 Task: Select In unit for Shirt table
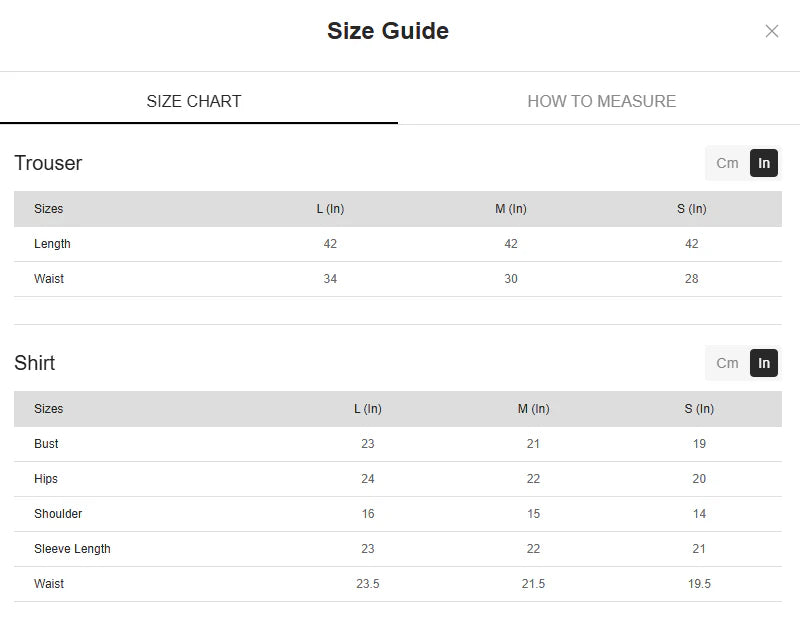click(x=764, y=363)
